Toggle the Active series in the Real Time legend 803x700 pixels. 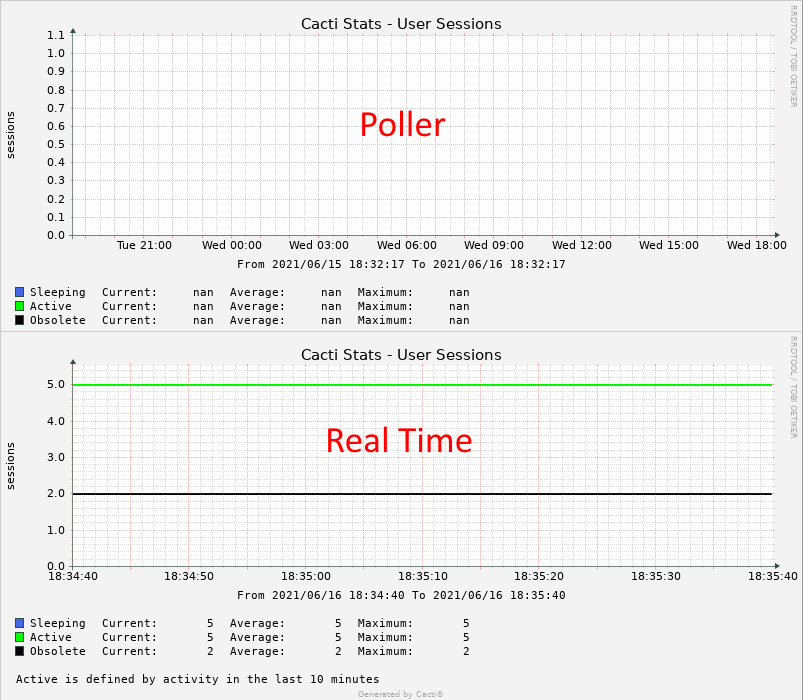[x=50, y=637]
